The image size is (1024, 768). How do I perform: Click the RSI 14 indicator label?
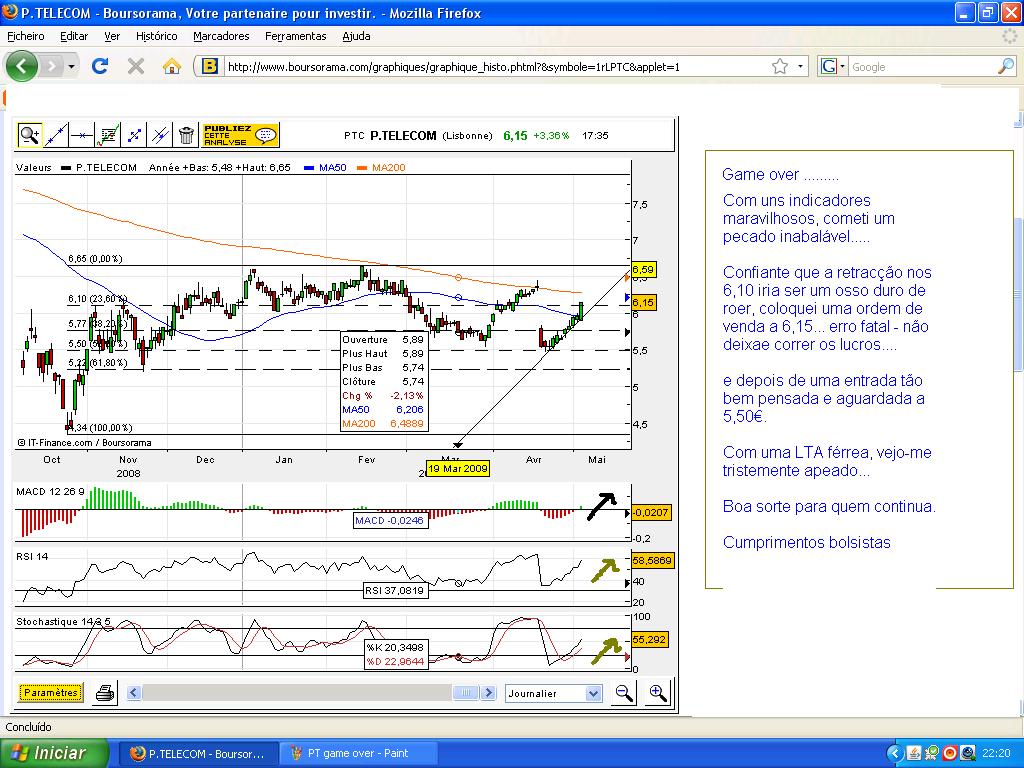point(32,556)
